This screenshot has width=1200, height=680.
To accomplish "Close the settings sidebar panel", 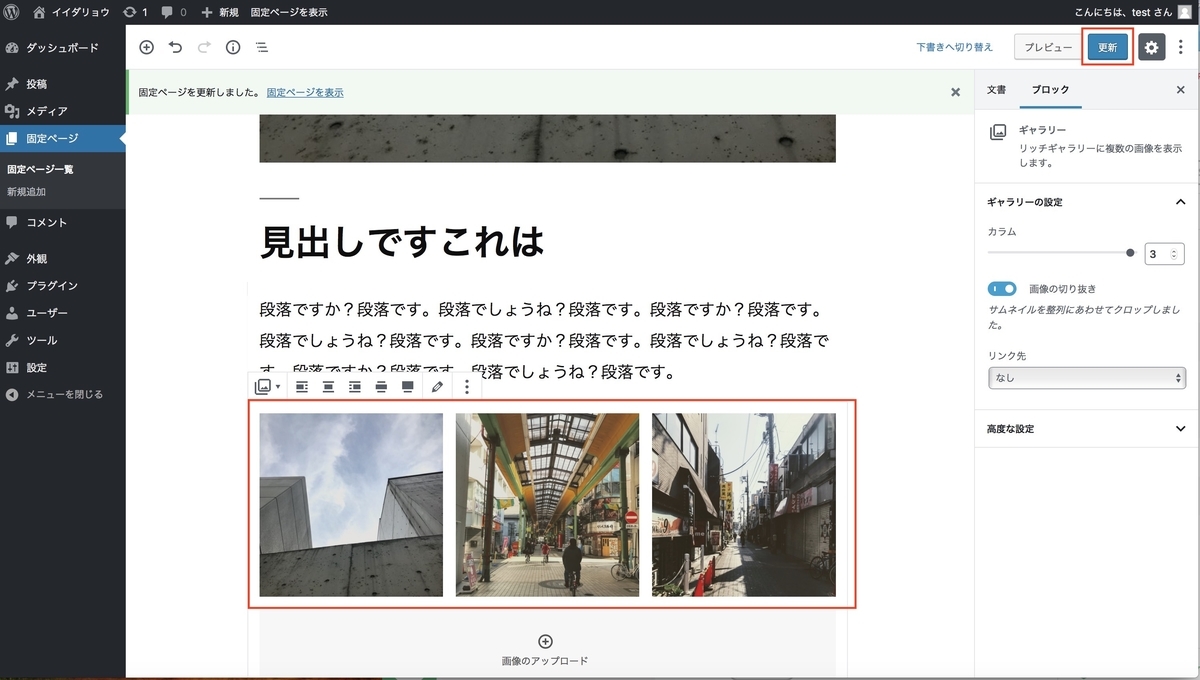I will 1180,89.
